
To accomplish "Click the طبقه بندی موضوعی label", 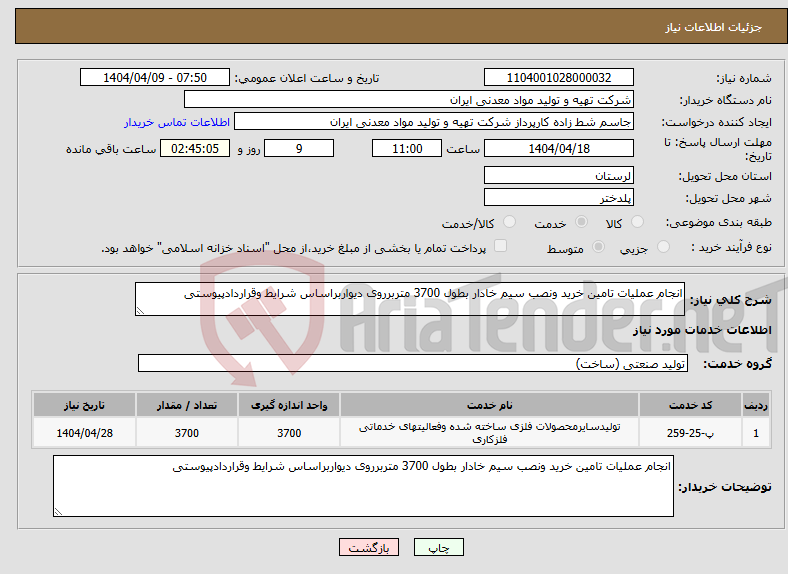I will pos(719,222).
